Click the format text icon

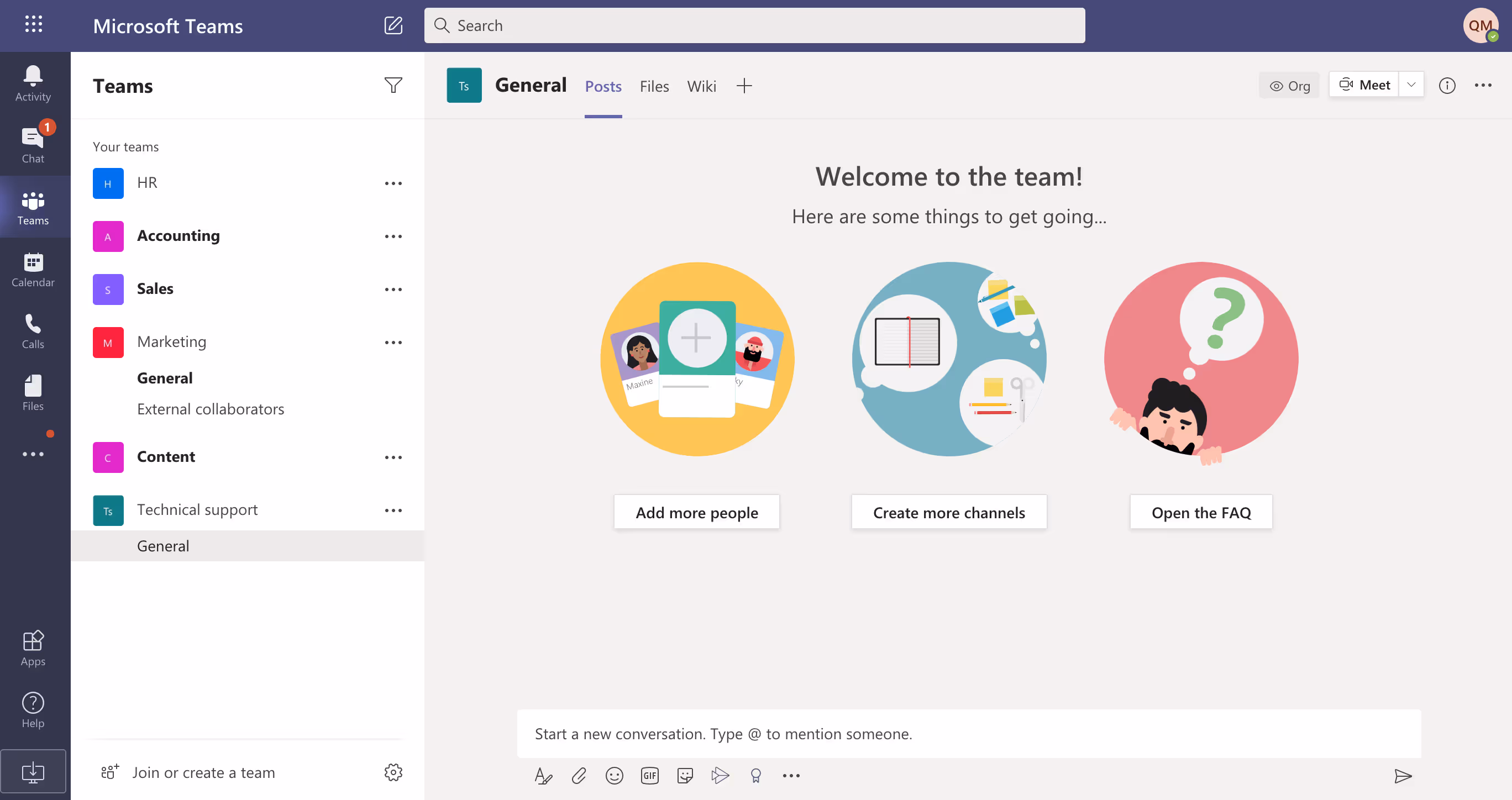(x=543, y=775)
